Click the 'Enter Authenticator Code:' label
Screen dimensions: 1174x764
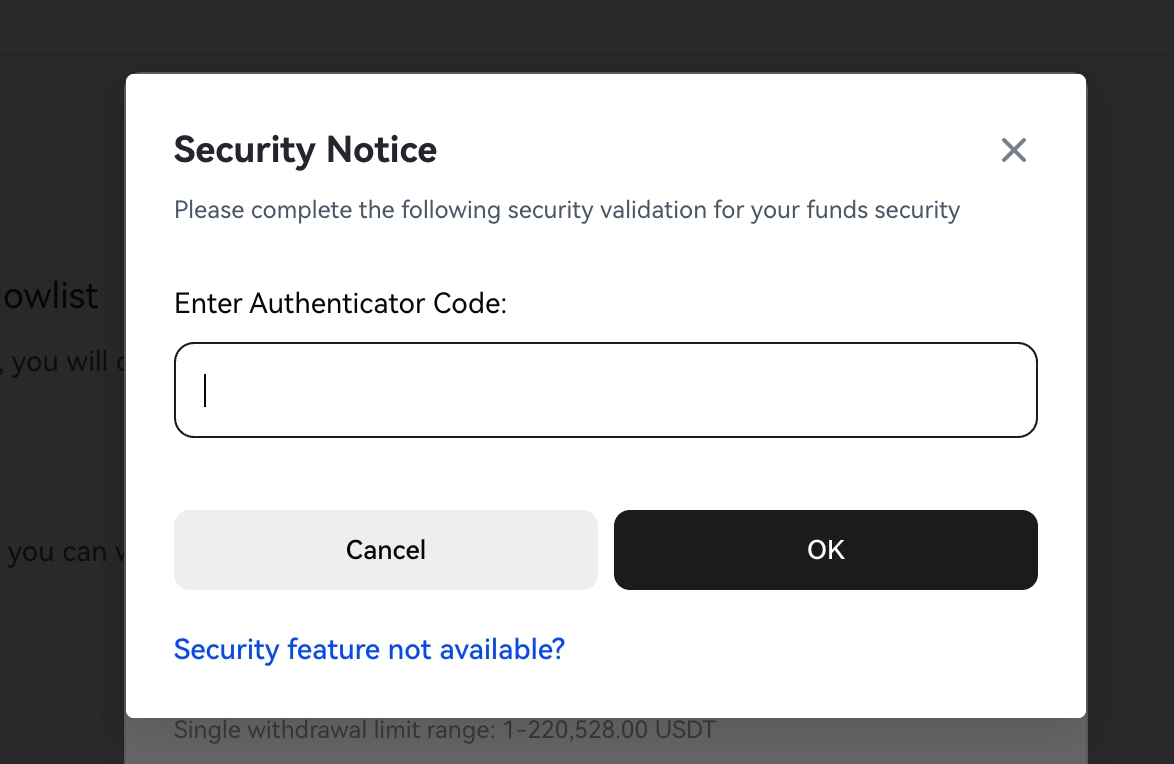tap(341, 303)
